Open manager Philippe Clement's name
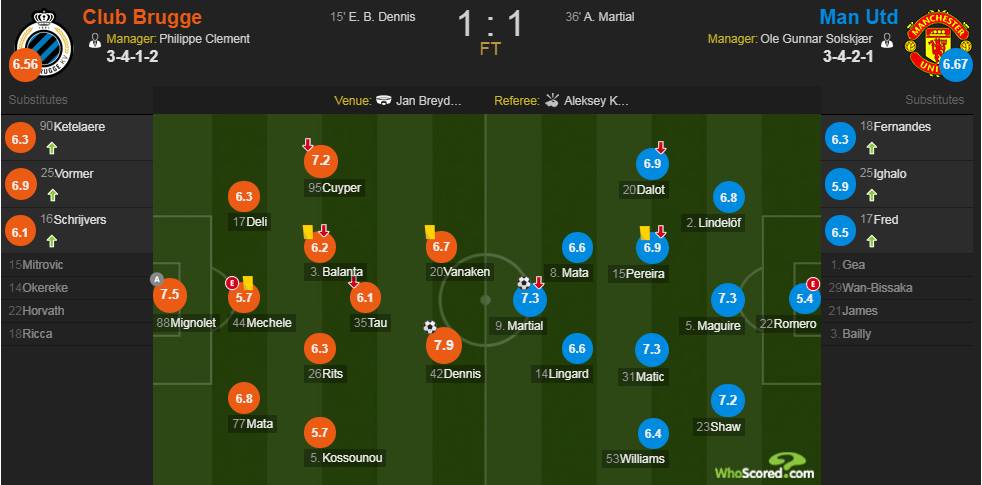Screen dimensions: 982x485 pos(204,39)
